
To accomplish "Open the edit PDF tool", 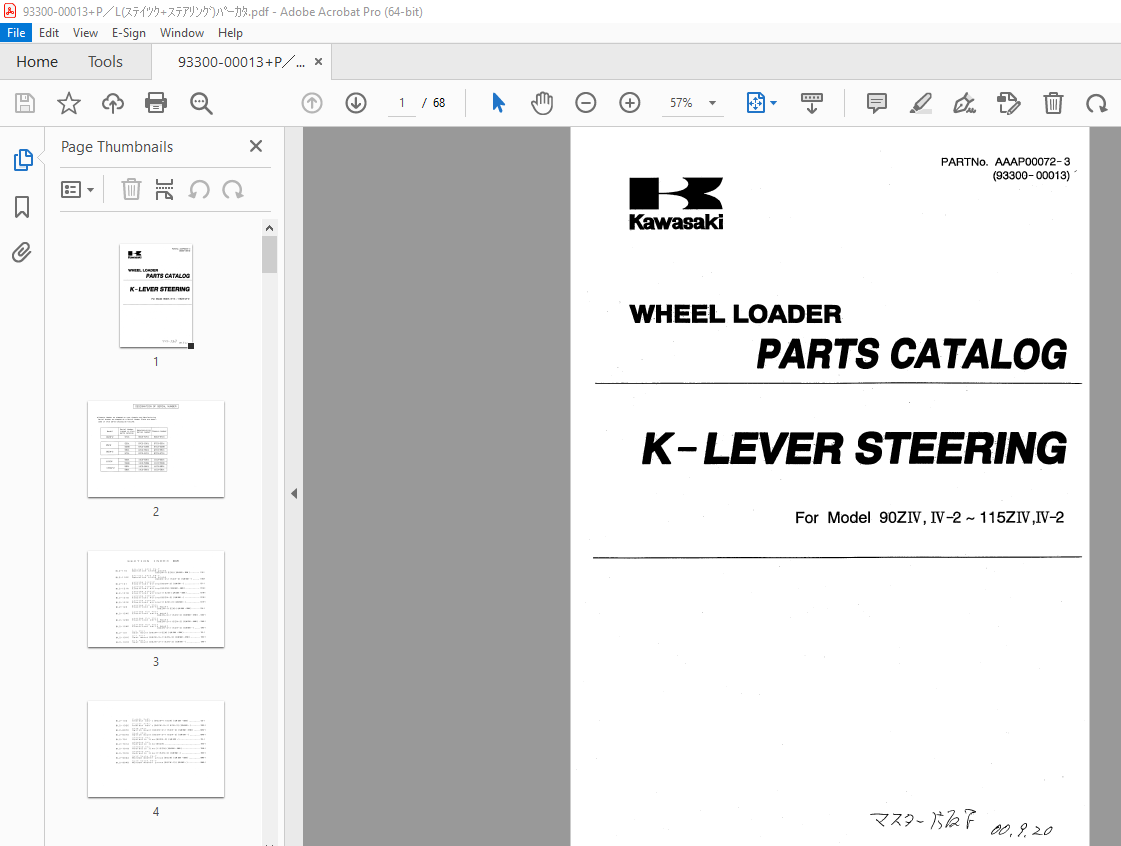I will (1008, 103).
